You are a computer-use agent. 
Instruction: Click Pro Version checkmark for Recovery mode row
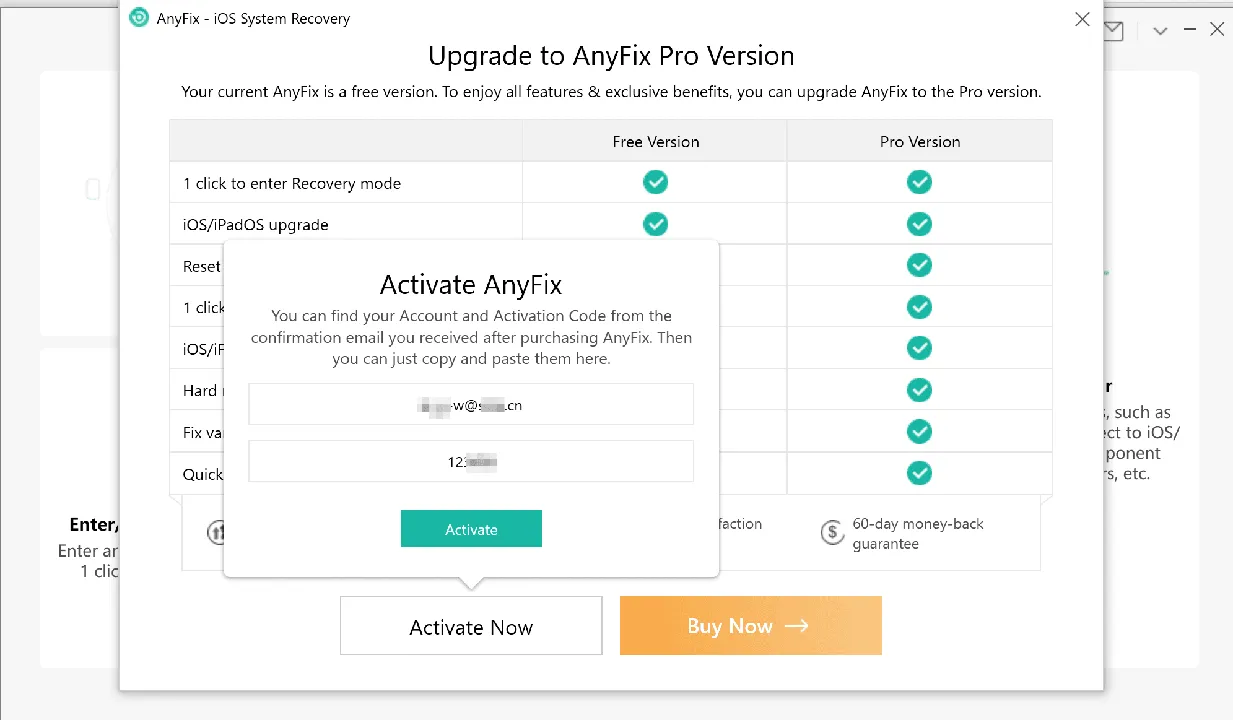919,182
